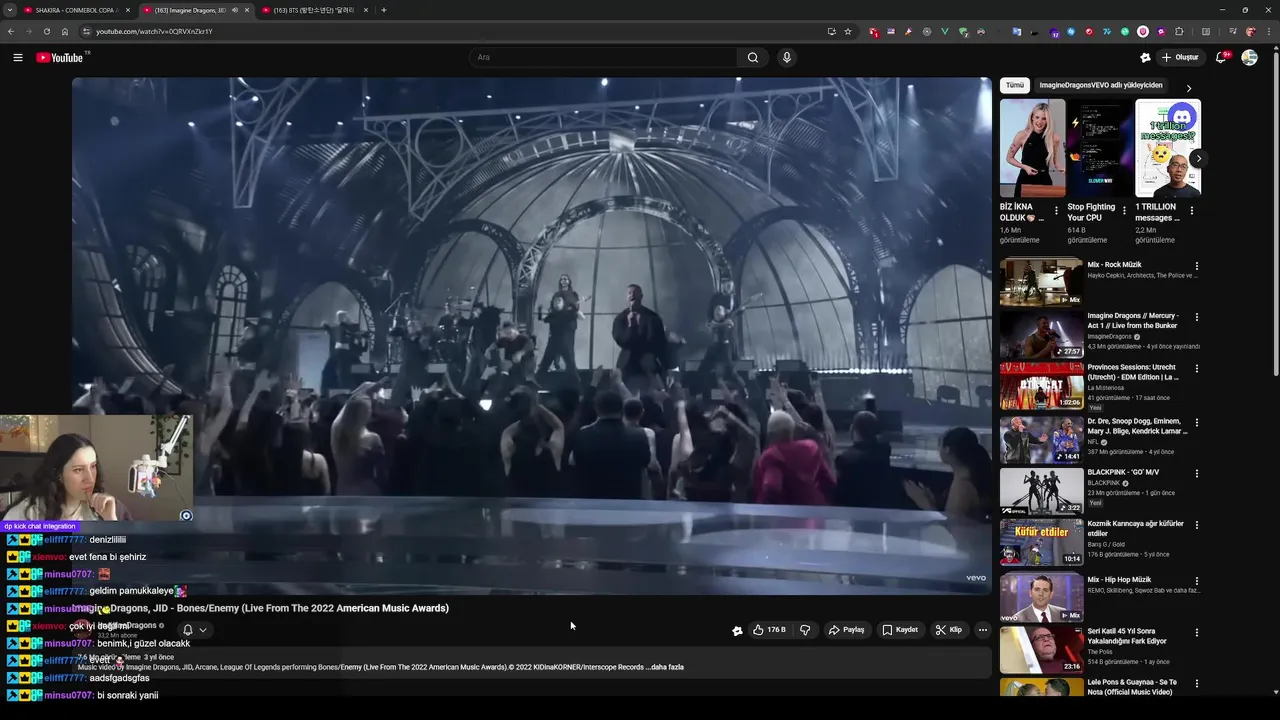The image size is (1280, 720).
Task: Mute audio on Imagine Dragons tab
Action: click(x=234, y=10)
